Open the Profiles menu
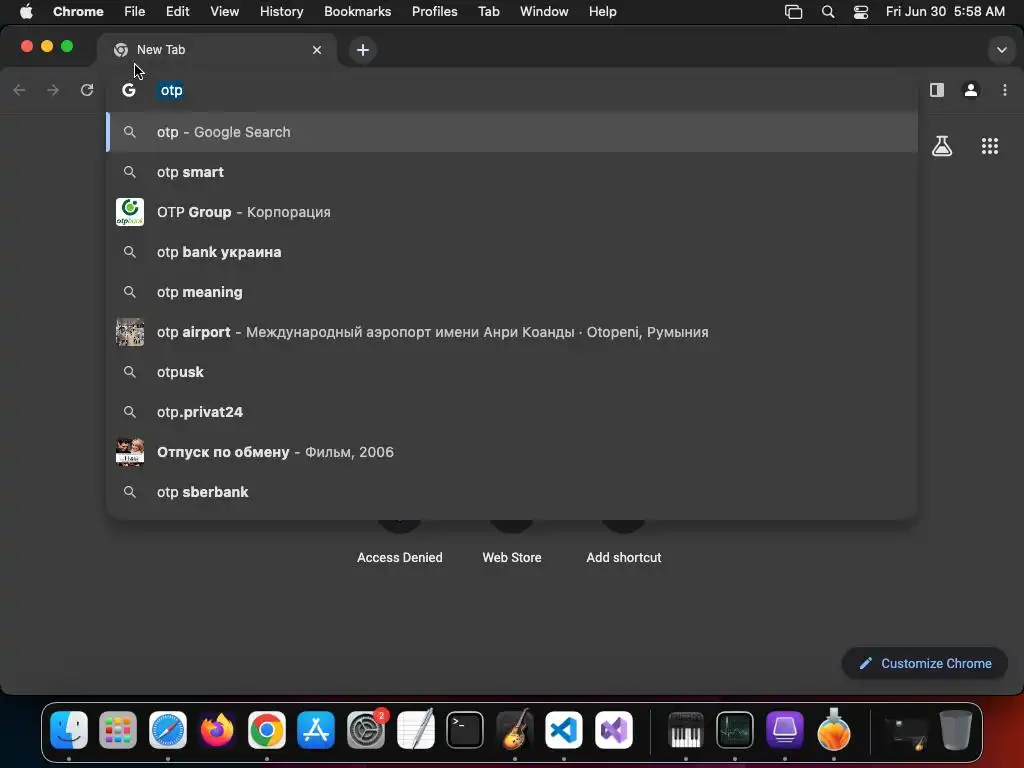The image size is (1024, 768). point(434,12)
